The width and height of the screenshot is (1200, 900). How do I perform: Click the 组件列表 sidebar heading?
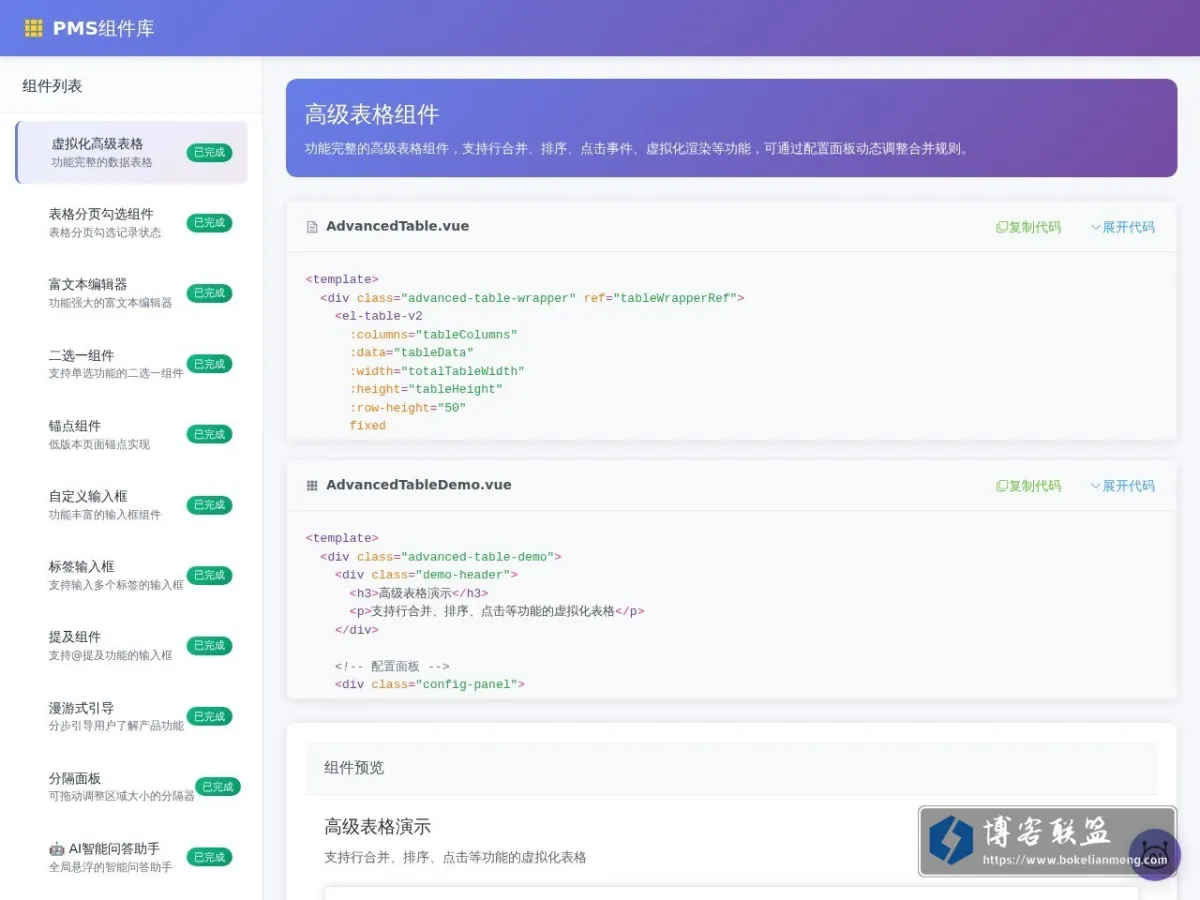pos(52,86)
